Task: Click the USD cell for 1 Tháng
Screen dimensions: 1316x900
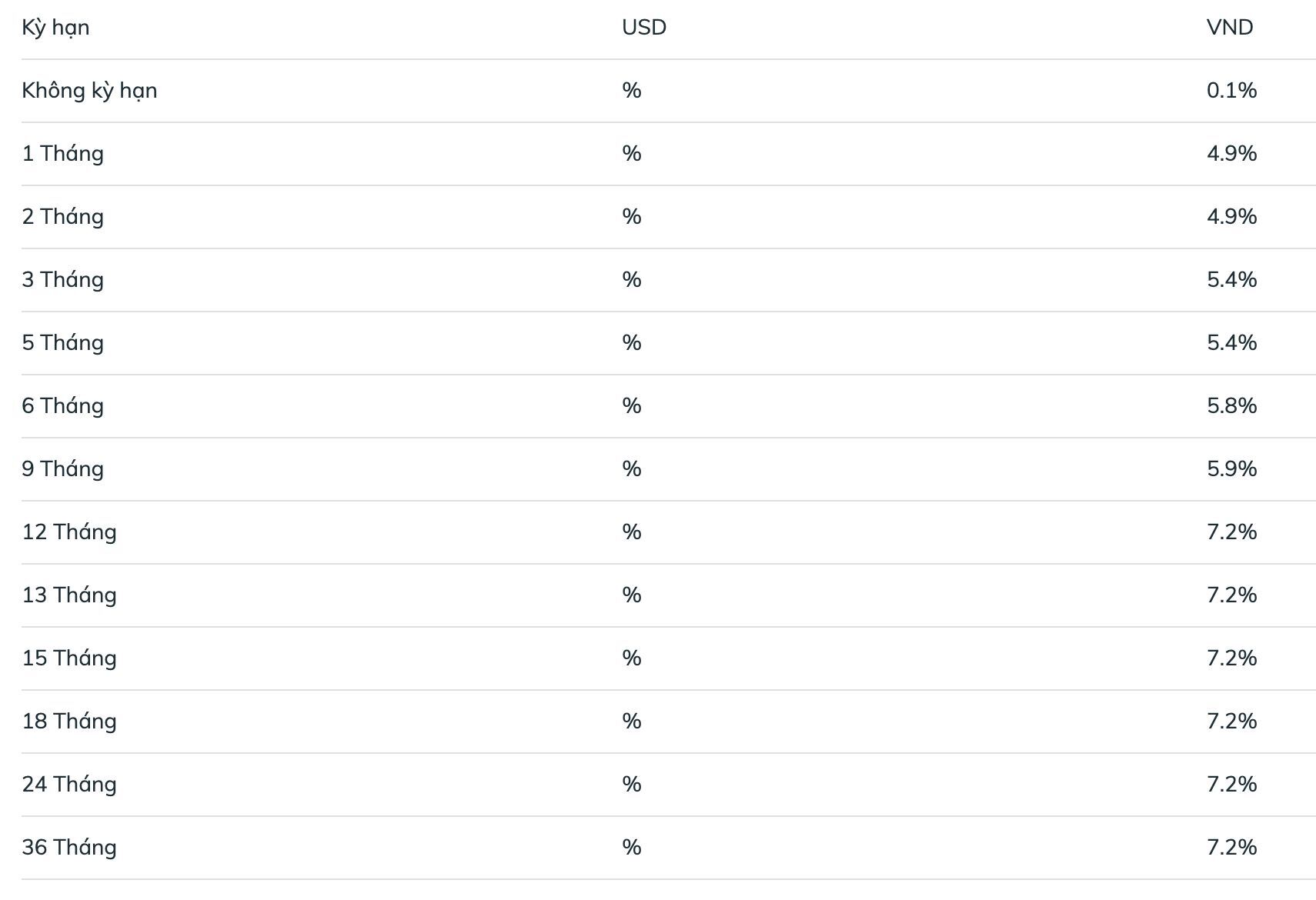Action: 632,154
